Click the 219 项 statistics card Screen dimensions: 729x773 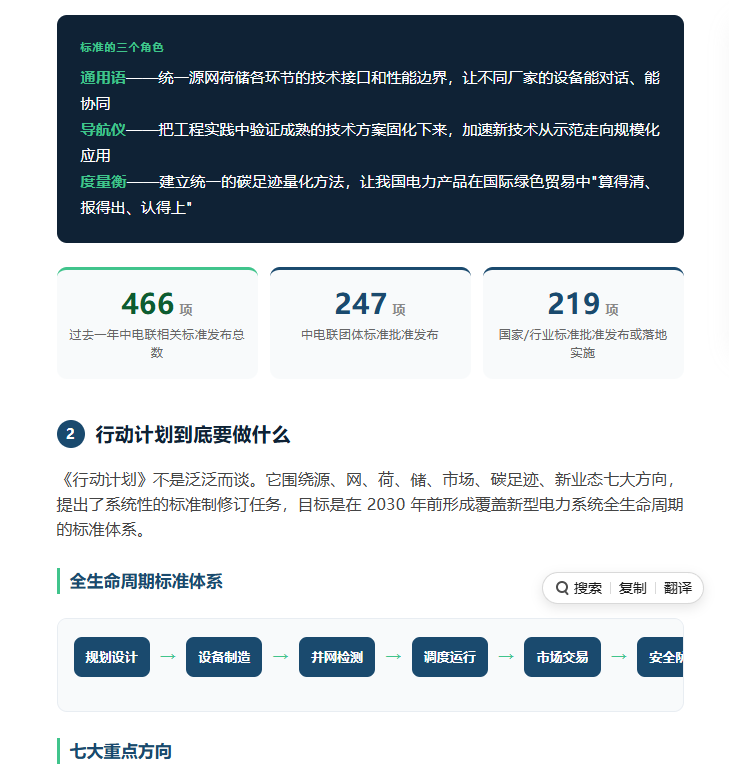point(583,323)
